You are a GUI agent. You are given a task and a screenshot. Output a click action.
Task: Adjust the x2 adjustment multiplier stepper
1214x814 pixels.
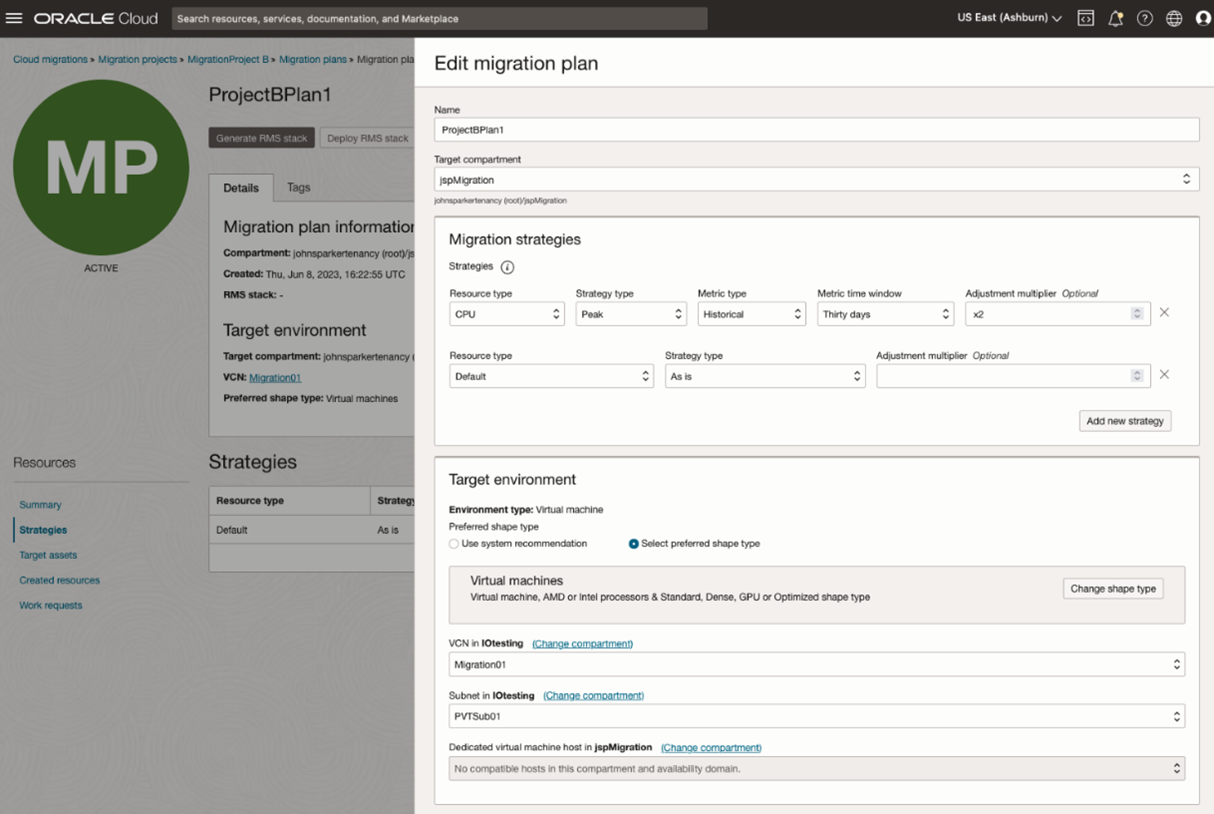click(x=1136, y=313)
